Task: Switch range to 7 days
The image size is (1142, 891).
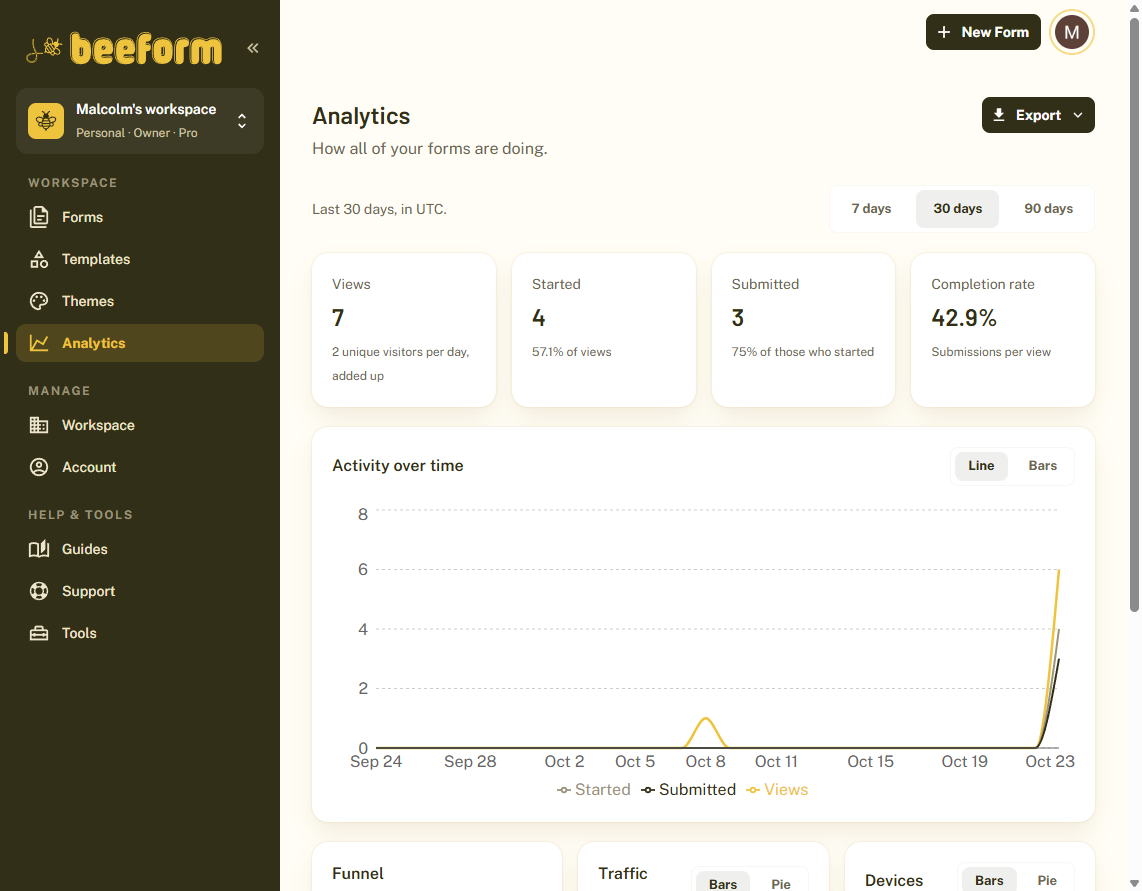Action: point(871,208)
